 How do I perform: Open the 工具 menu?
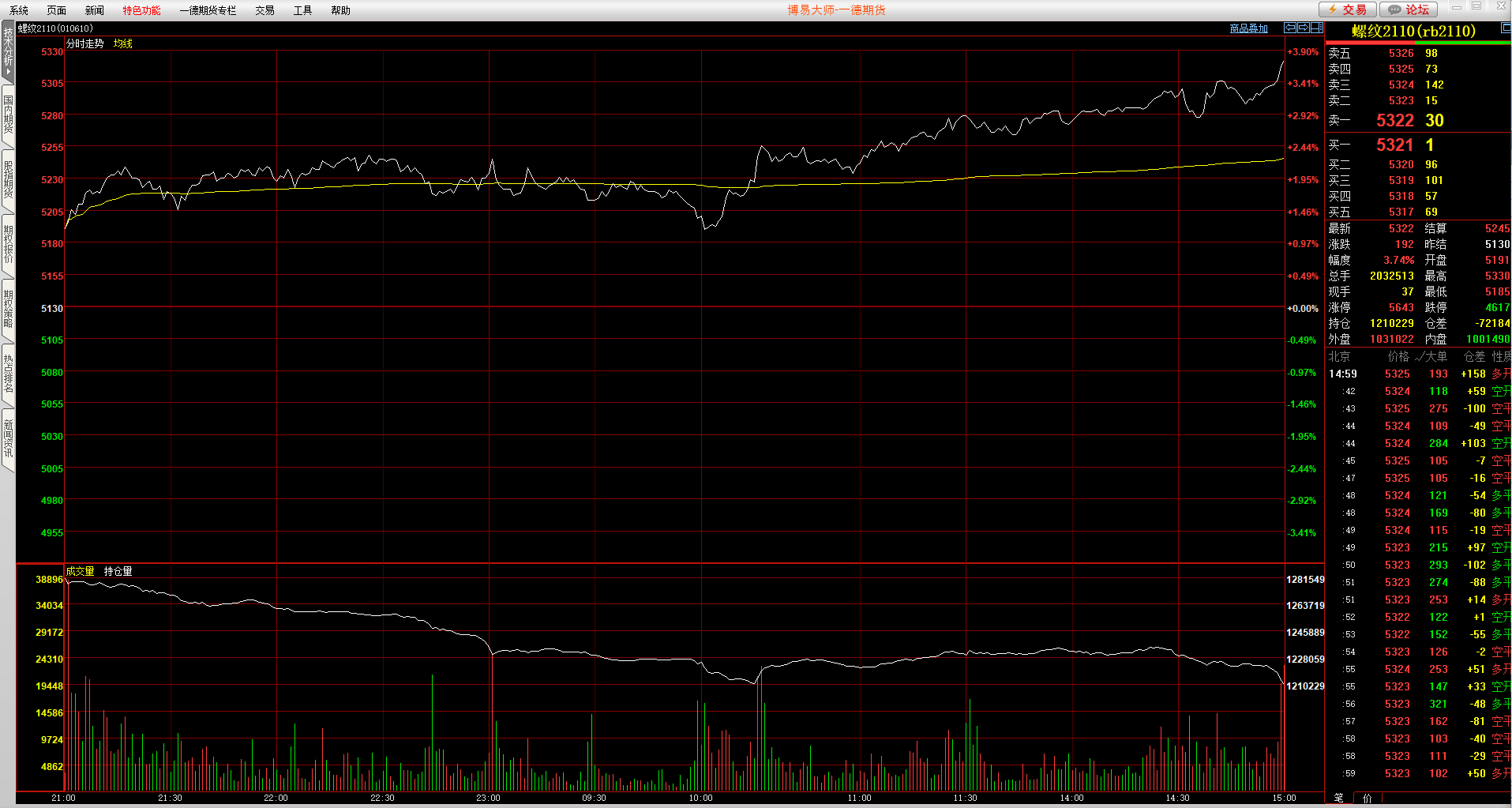point(302,10)
